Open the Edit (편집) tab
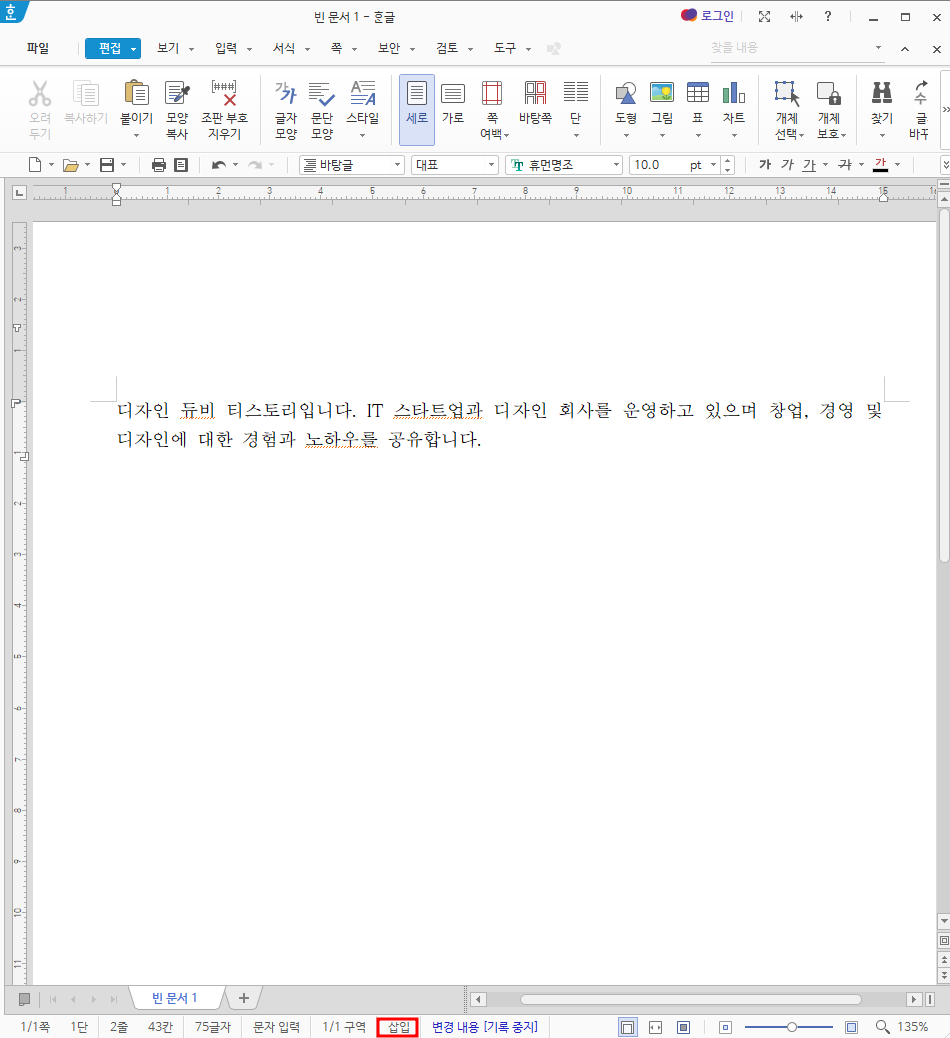Image resolution: width=950 pixels, height=1038 pixels. (113, 48)
